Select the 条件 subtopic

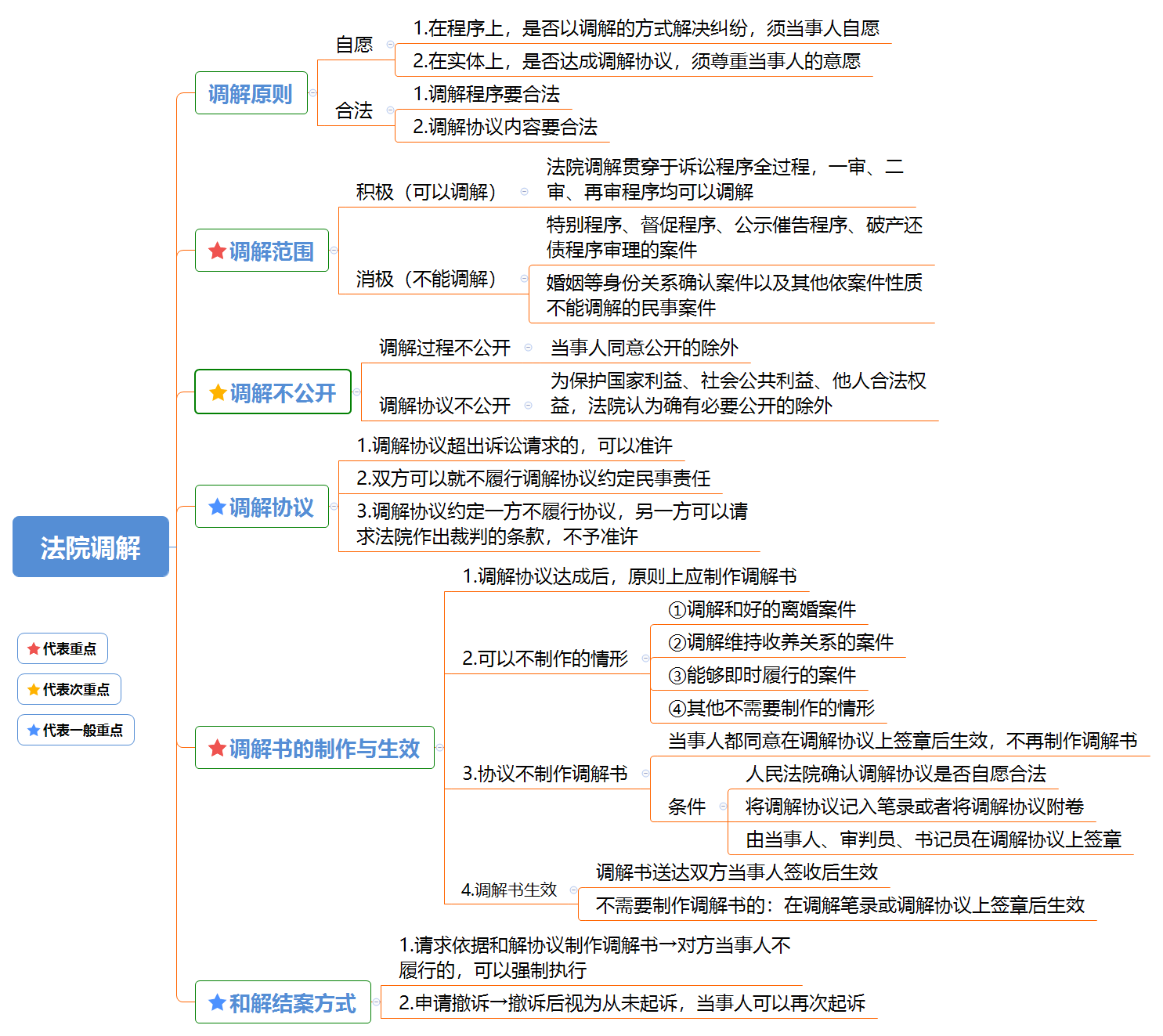(x=687, y=807)
